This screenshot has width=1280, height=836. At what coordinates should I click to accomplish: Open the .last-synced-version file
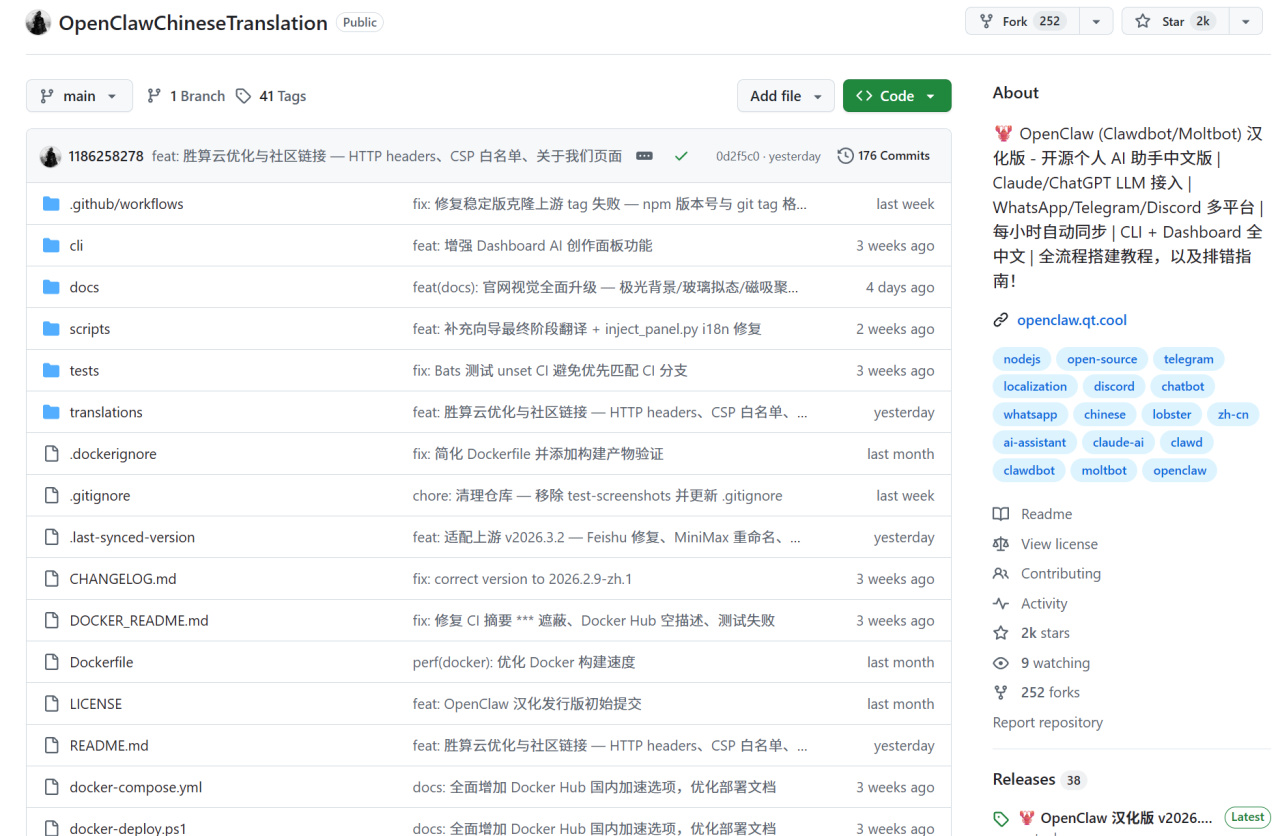(132, 537)
